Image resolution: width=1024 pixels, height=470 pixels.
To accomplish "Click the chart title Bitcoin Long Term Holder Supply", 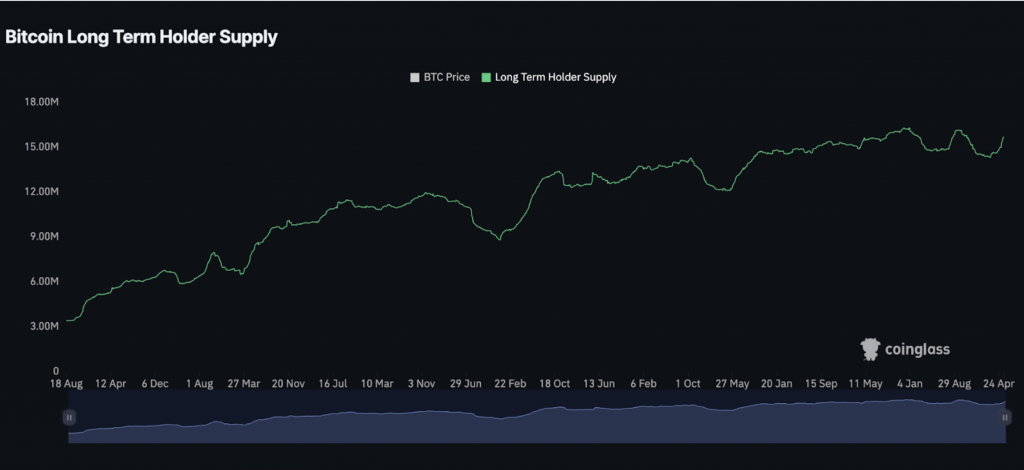I will coord(141,37).
